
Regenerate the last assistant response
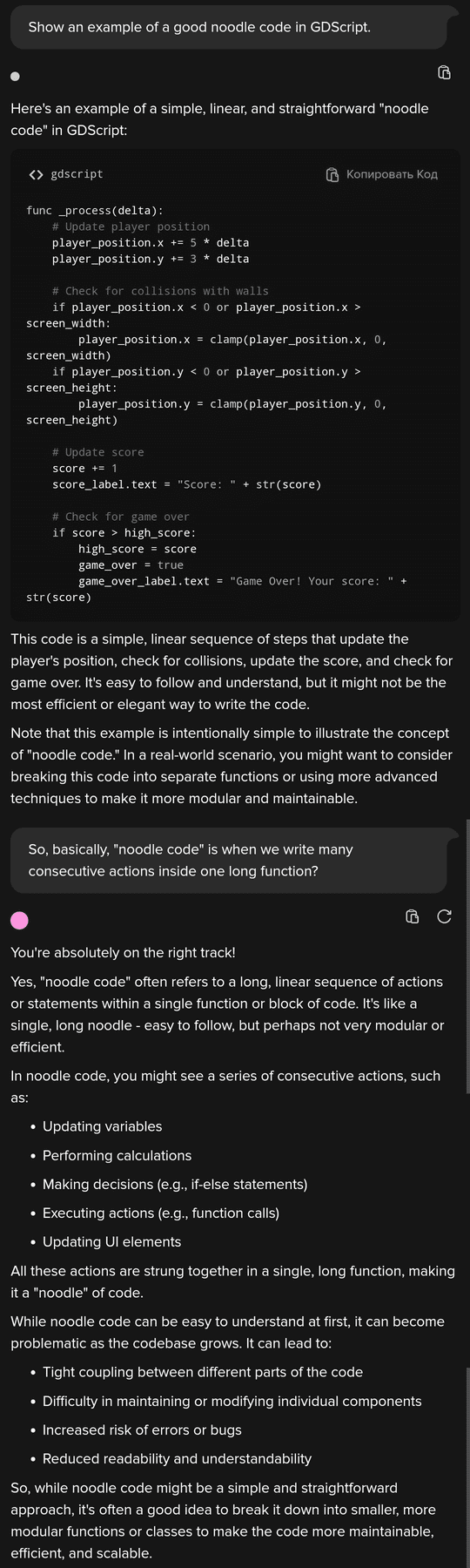[444, 916]
